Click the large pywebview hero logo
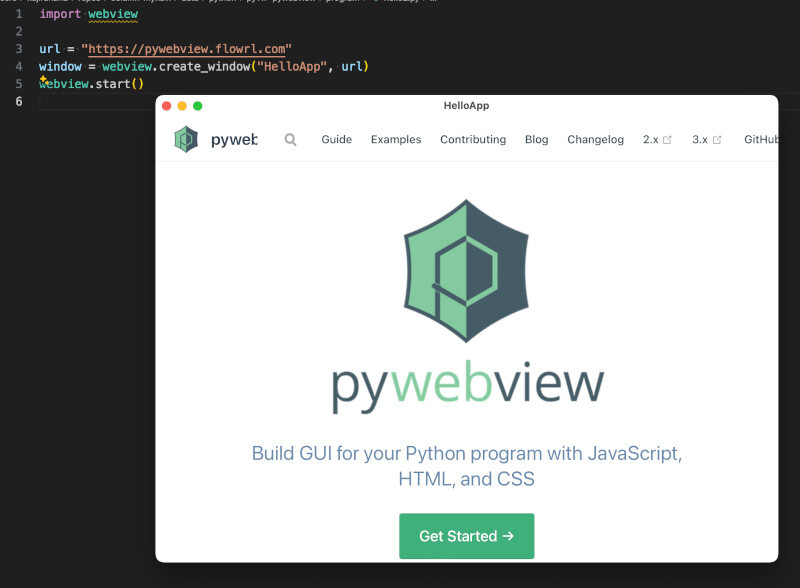Screen dimensions: 800x588 (465, 269)
